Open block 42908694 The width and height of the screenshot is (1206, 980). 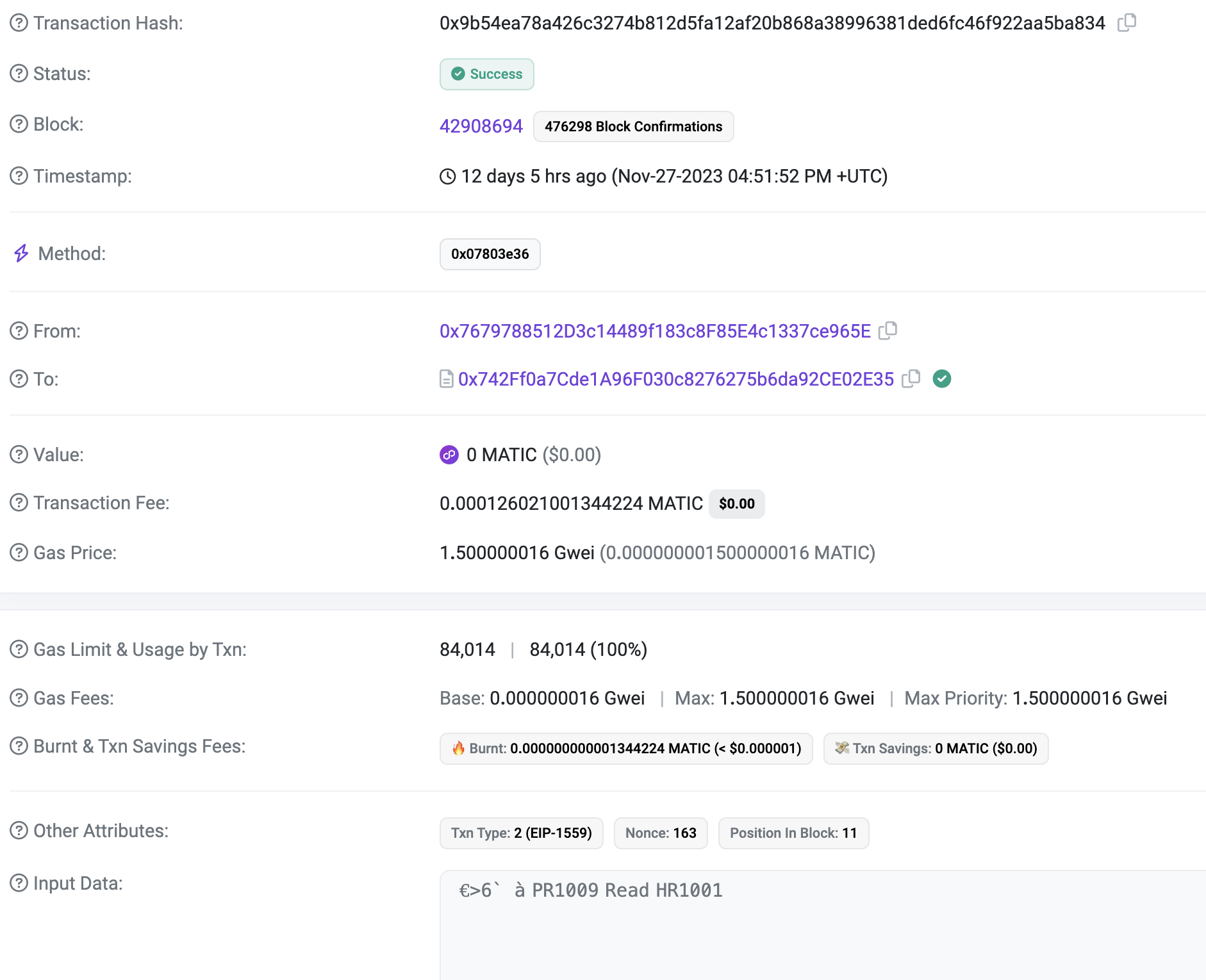coord(481,126)
